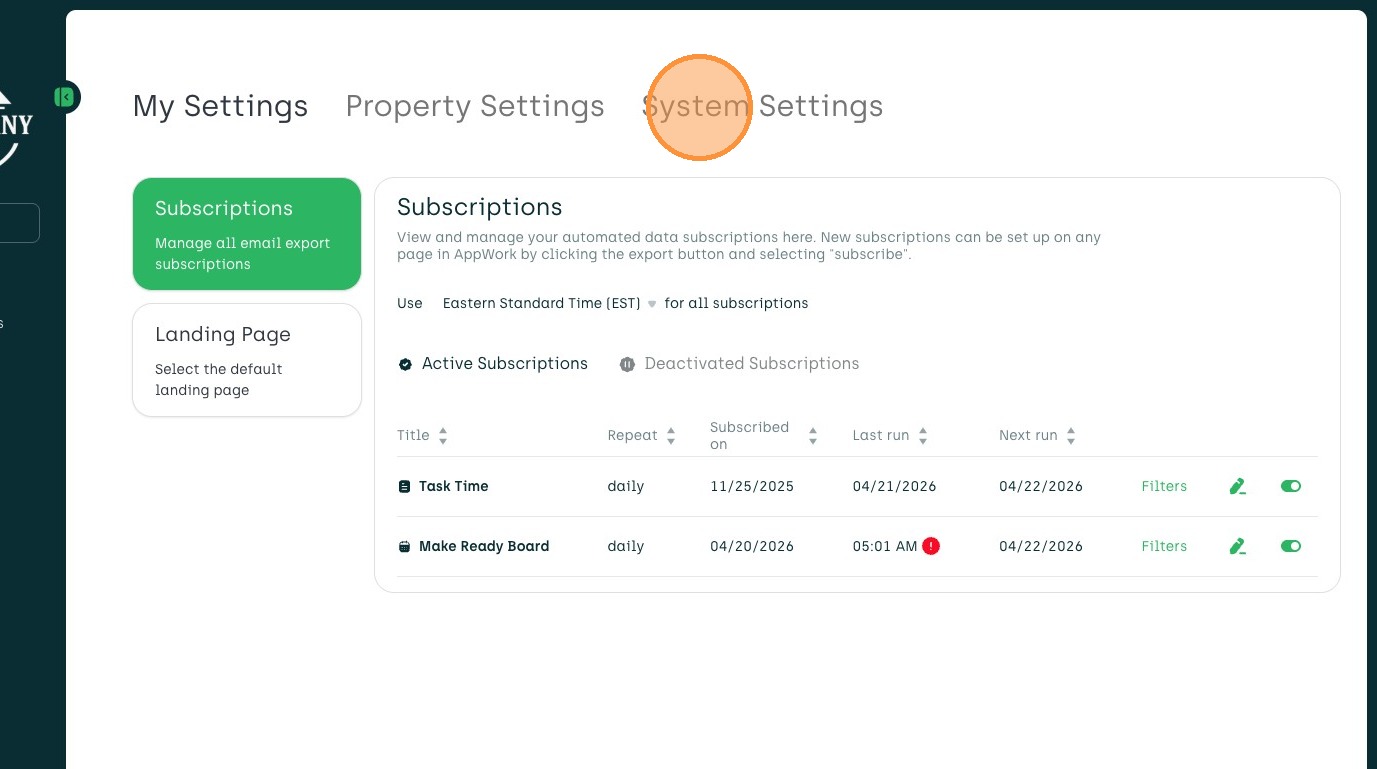1377x769 pixels.
Task: Click the Task Time document icon
Action: (404, 487)
